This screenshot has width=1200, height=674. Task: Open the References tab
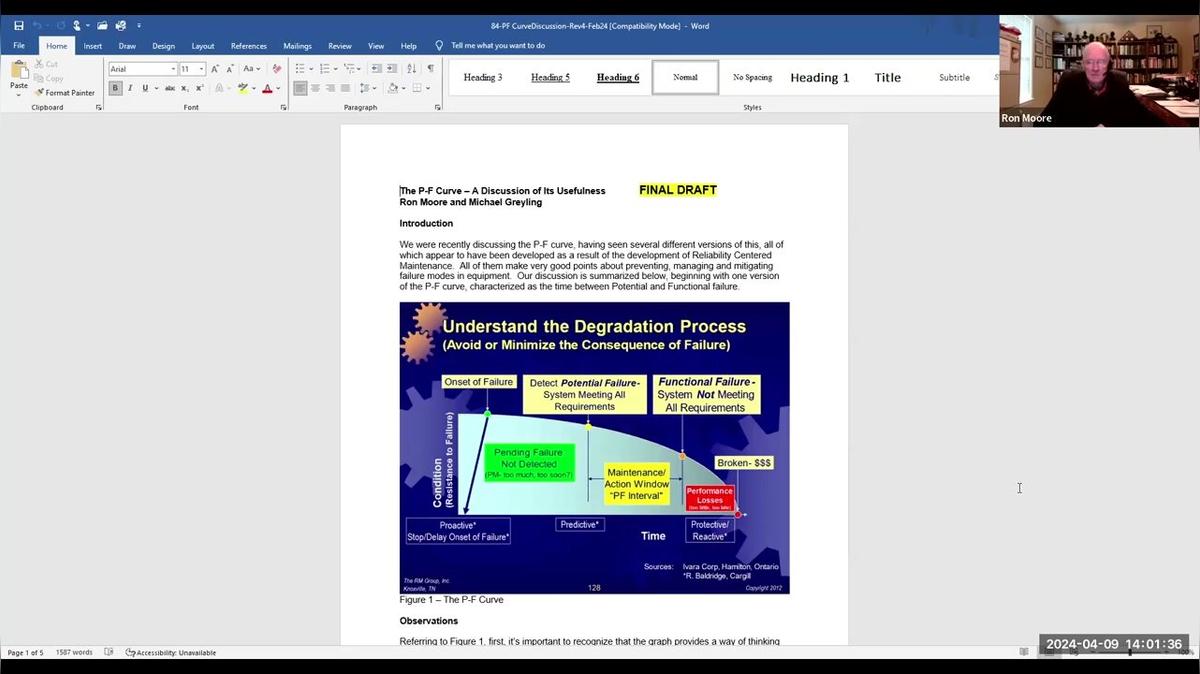(x=248, y=46)
